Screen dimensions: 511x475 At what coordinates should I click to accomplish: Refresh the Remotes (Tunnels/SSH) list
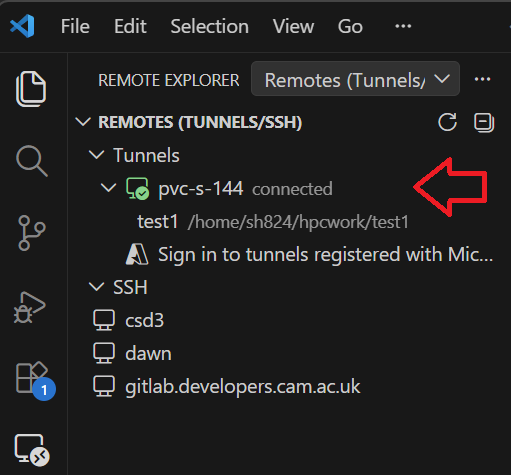(x=447, y=122)
